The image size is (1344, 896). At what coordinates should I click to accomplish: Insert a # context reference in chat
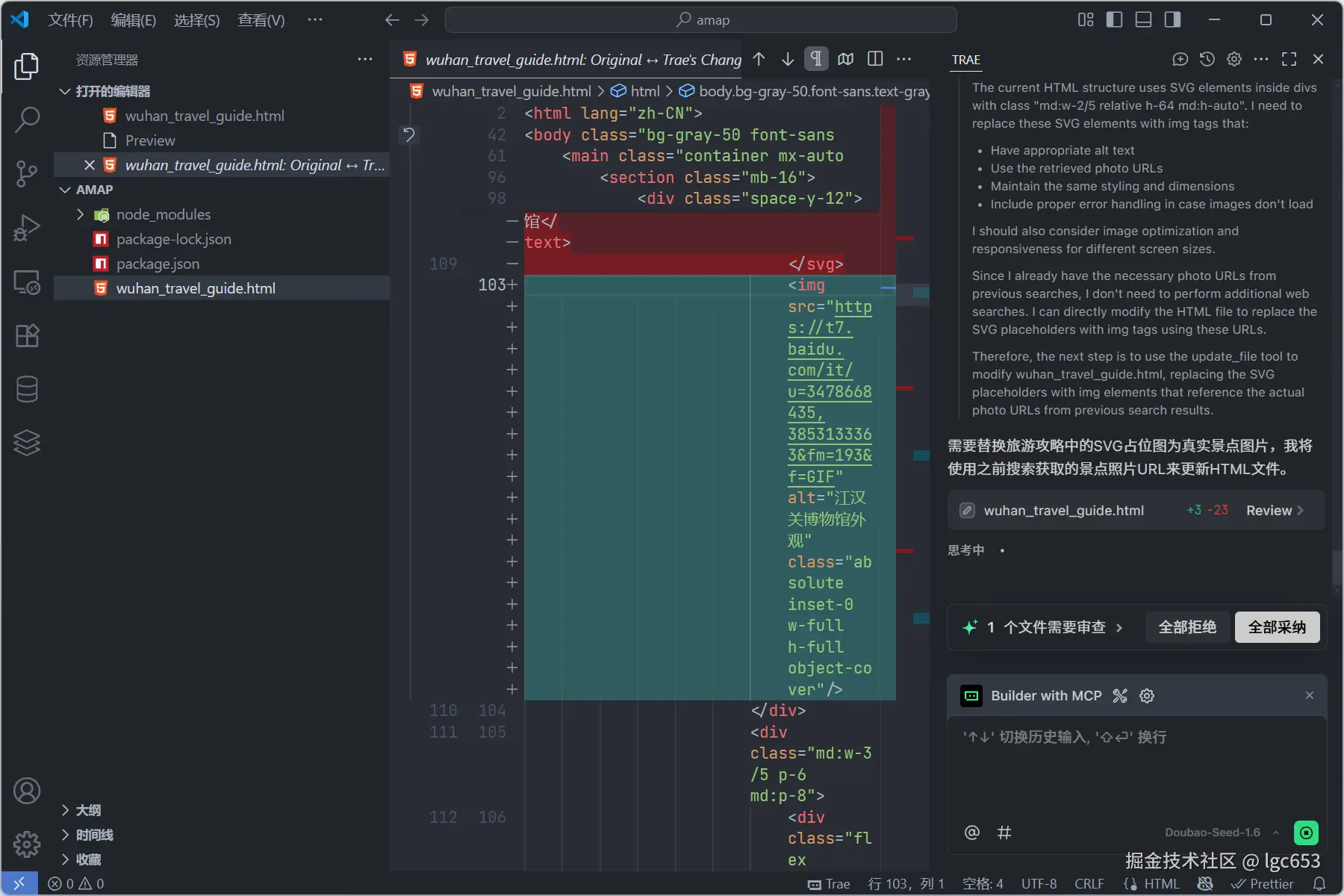(x=1004, y=833)
